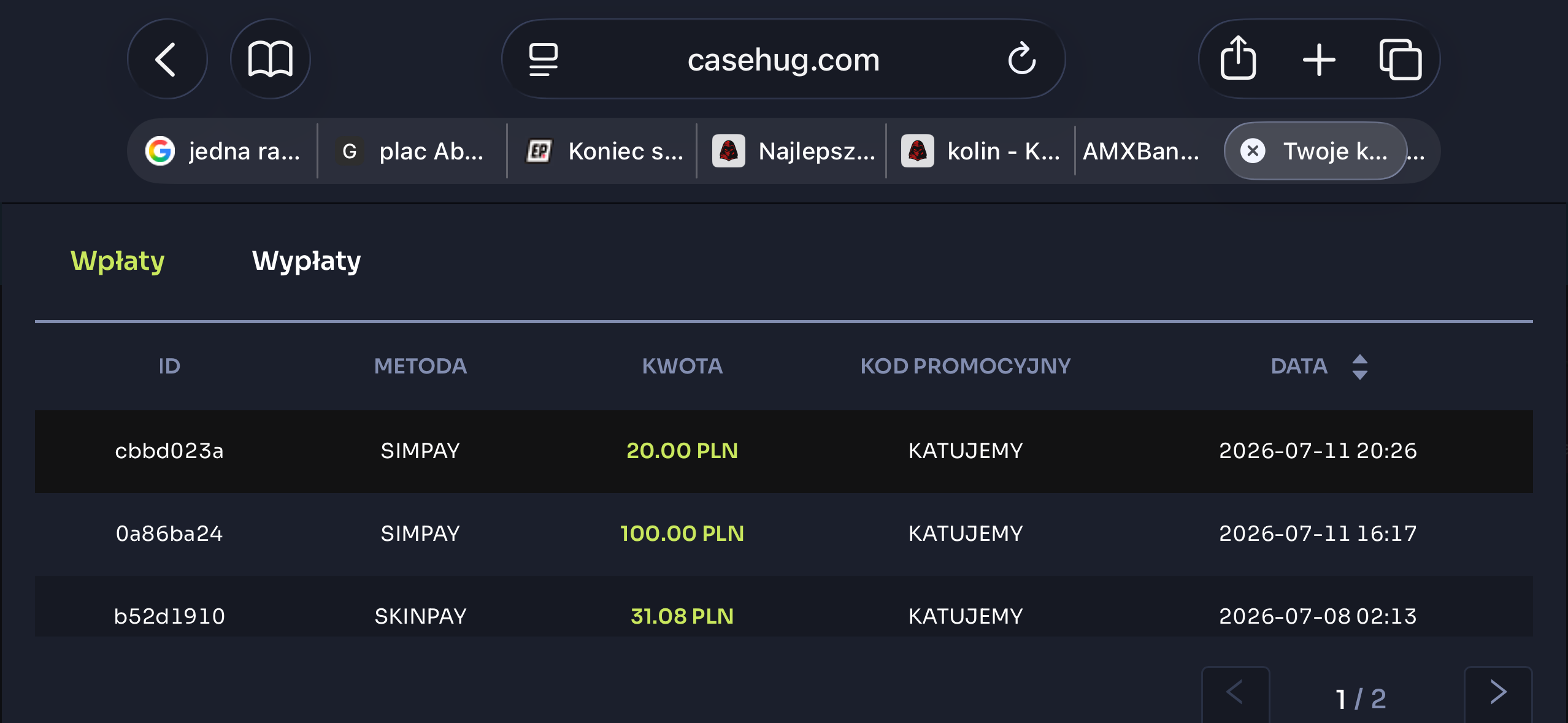This screenshot has height=723, width=1568.
Task: Switch to the plac Ab... tab
Action: pos(412,151)
